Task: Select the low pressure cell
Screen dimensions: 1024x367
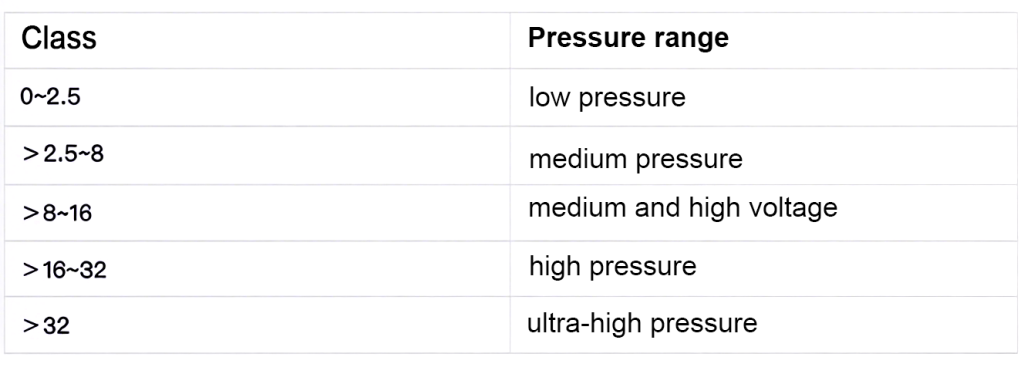Action: [x=763, y=97]
